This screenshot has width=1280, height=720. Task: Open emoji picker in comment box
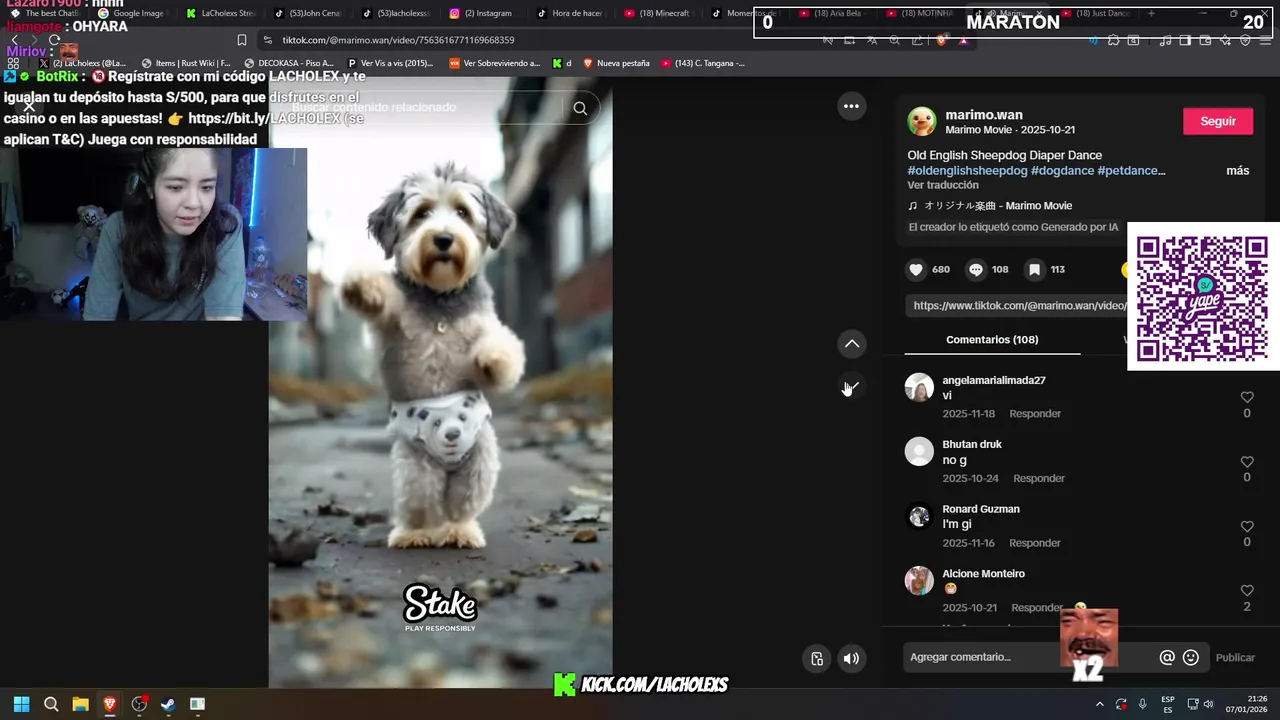pyautogui.click(x=1191, y=657)
